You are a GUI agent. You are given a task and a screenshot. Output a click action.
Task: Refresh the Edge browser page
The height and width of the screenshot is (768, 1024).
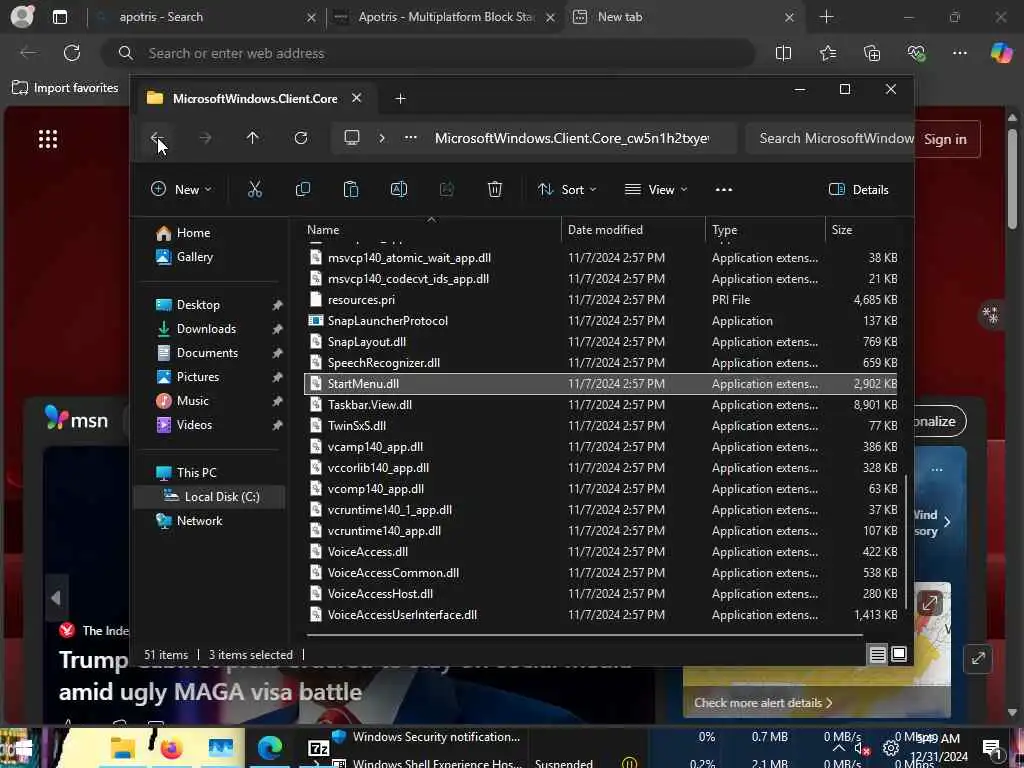coord(72,53)
